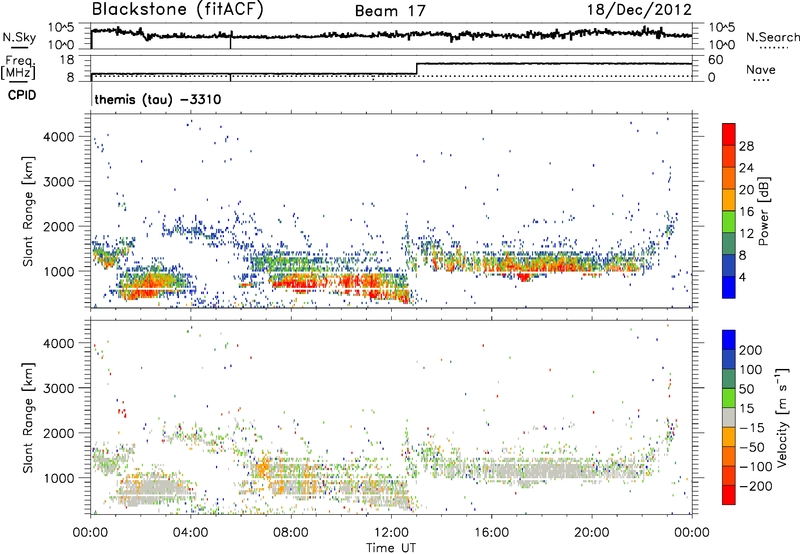
Task: Click the Blackstone (fitACF) title
Action: [178, 10]
